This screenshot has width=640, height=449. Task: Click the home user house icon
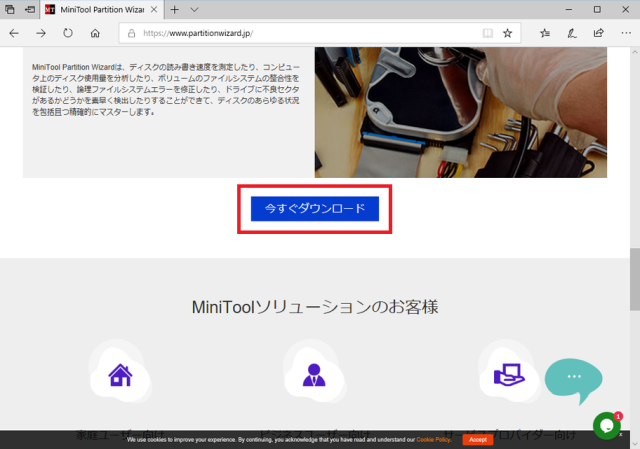tap(120, 375)
